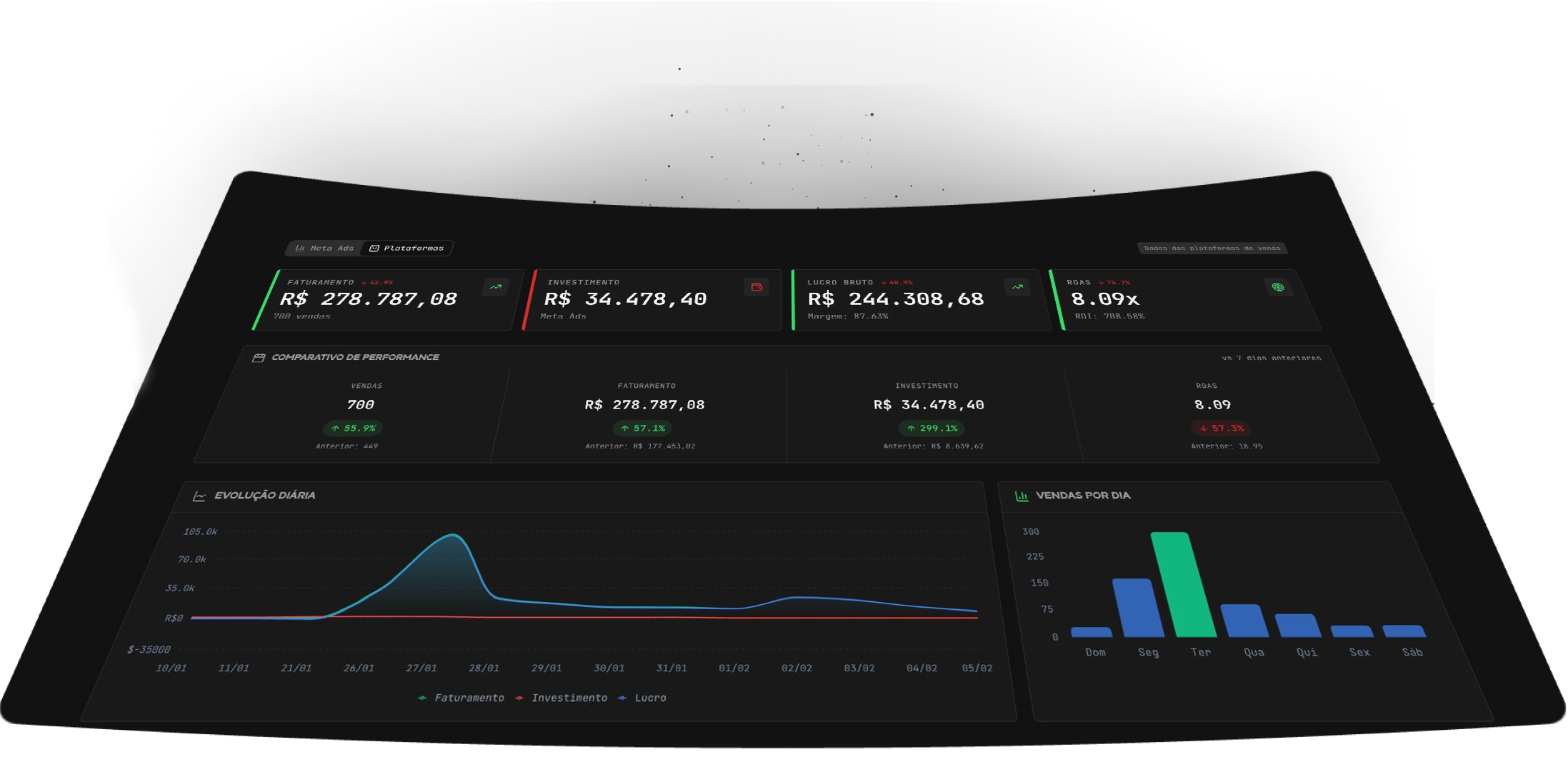This screenshot has height=762, width=1568.
Task: Click the trend arrow icon in Faturamento card
Action: click(496, 287)
